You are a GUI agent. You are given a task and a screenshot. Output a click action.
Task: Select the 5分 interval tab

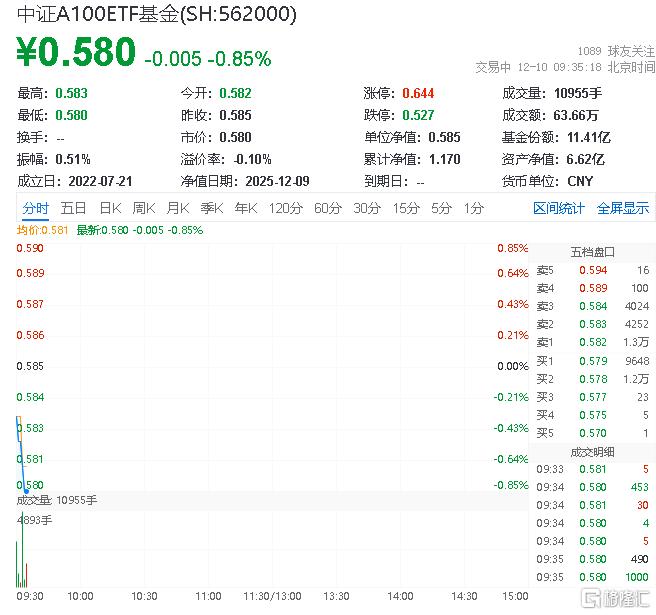click(x=441, y=208)
